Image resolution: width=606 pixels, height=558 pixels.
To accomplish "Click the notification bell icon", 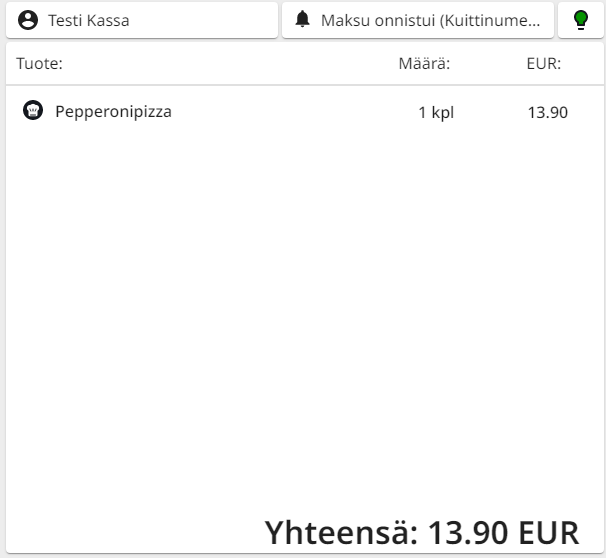I will click(x=303, y=20).
